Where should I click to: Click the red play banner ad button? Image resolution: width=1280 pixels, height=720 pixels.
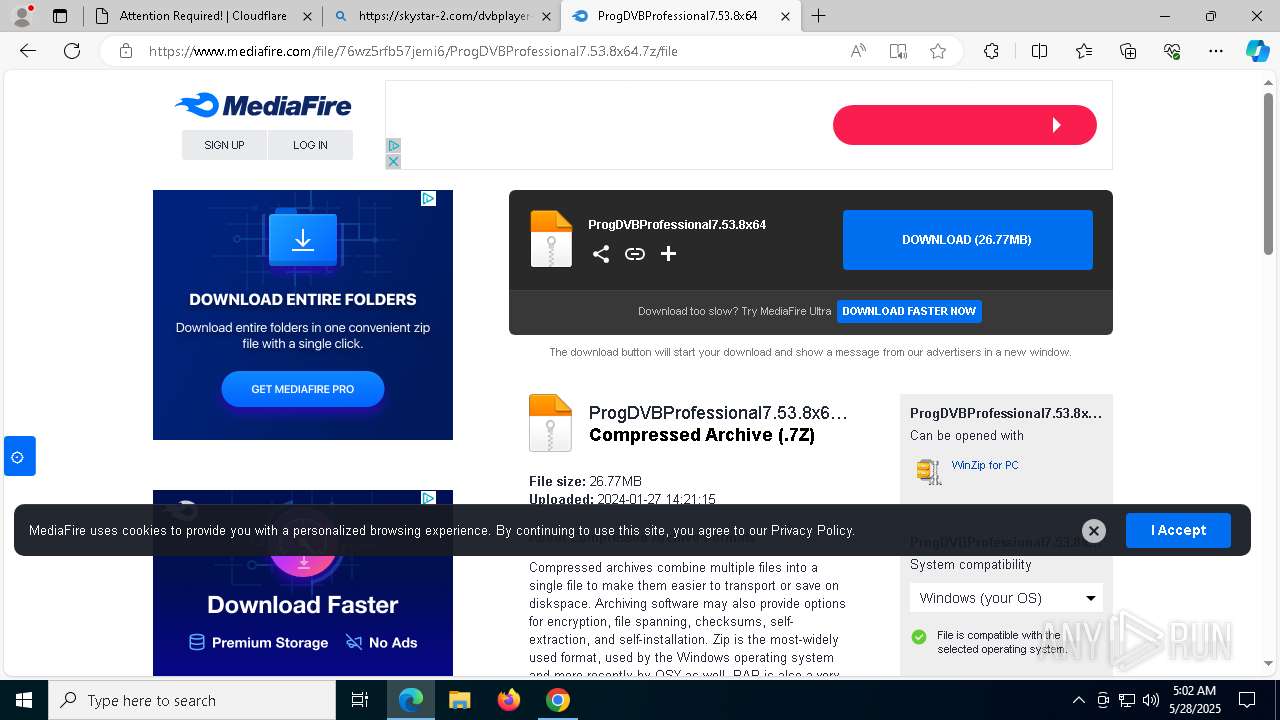click(965, 125)
